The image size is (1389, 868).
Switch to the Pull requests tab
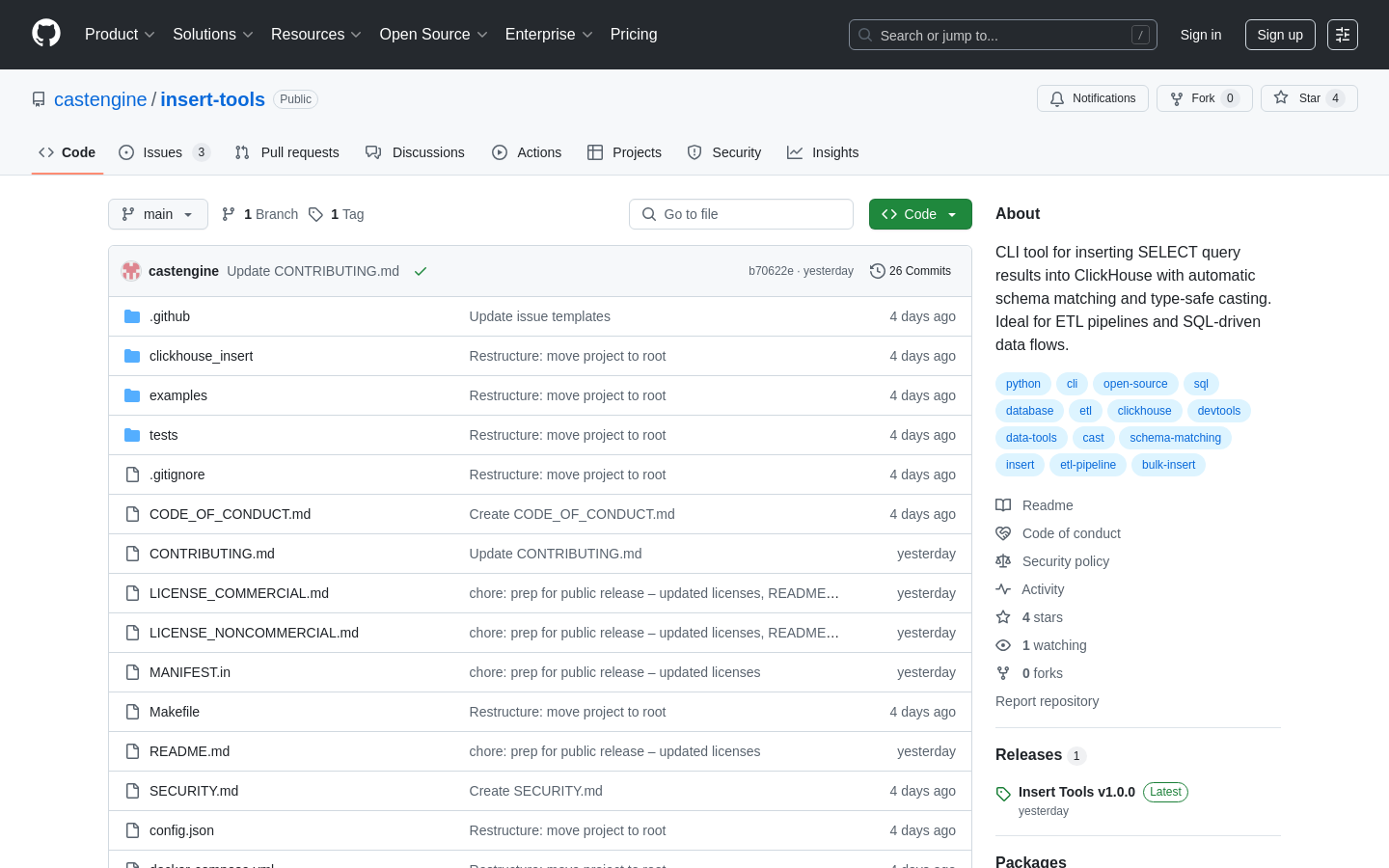point(287,152)
